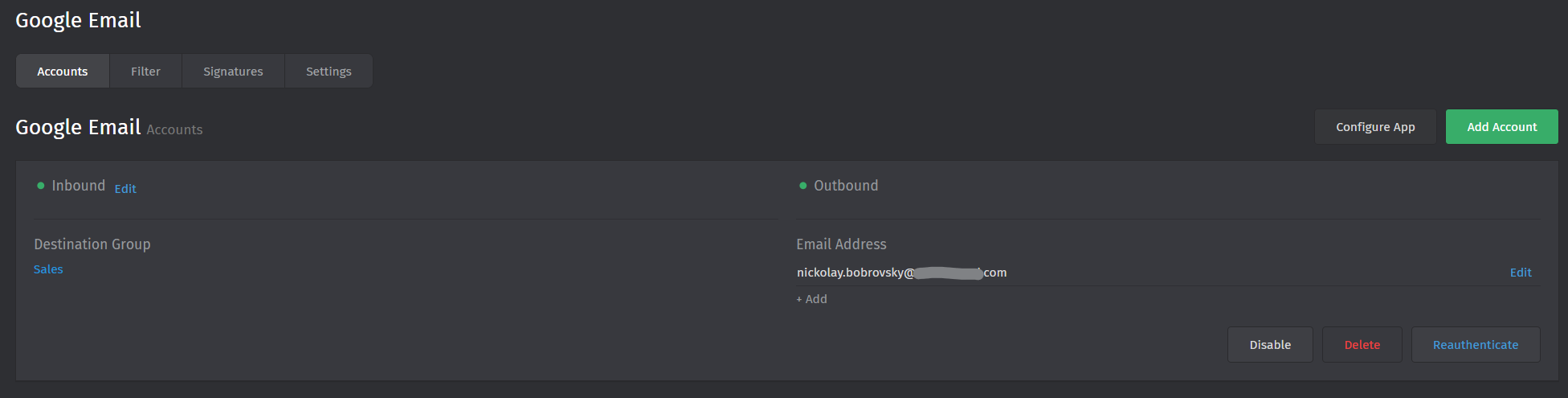Click the Destination Group label

coord(92,244)
